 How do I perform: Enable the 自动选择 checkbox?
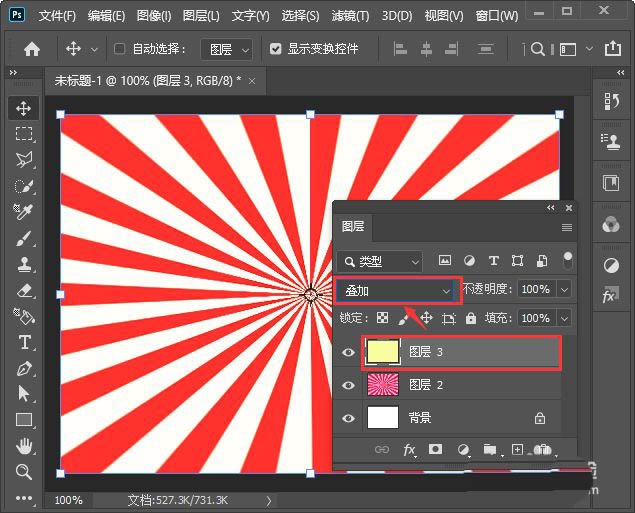point(119,49)
